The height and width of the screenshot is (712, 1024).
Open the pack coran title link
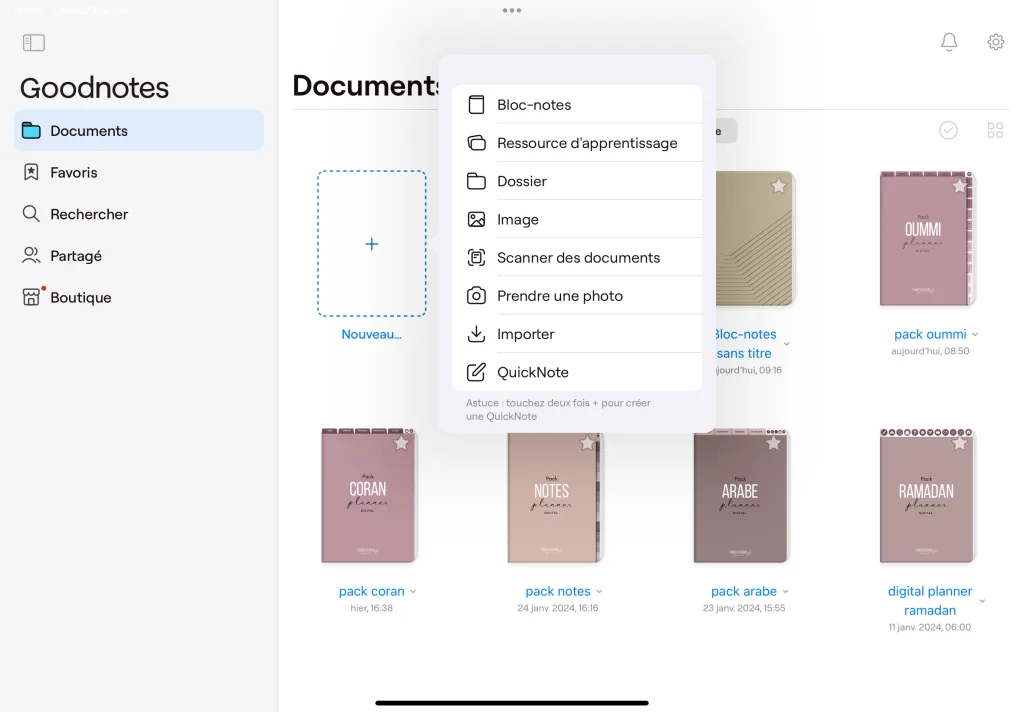372,591
